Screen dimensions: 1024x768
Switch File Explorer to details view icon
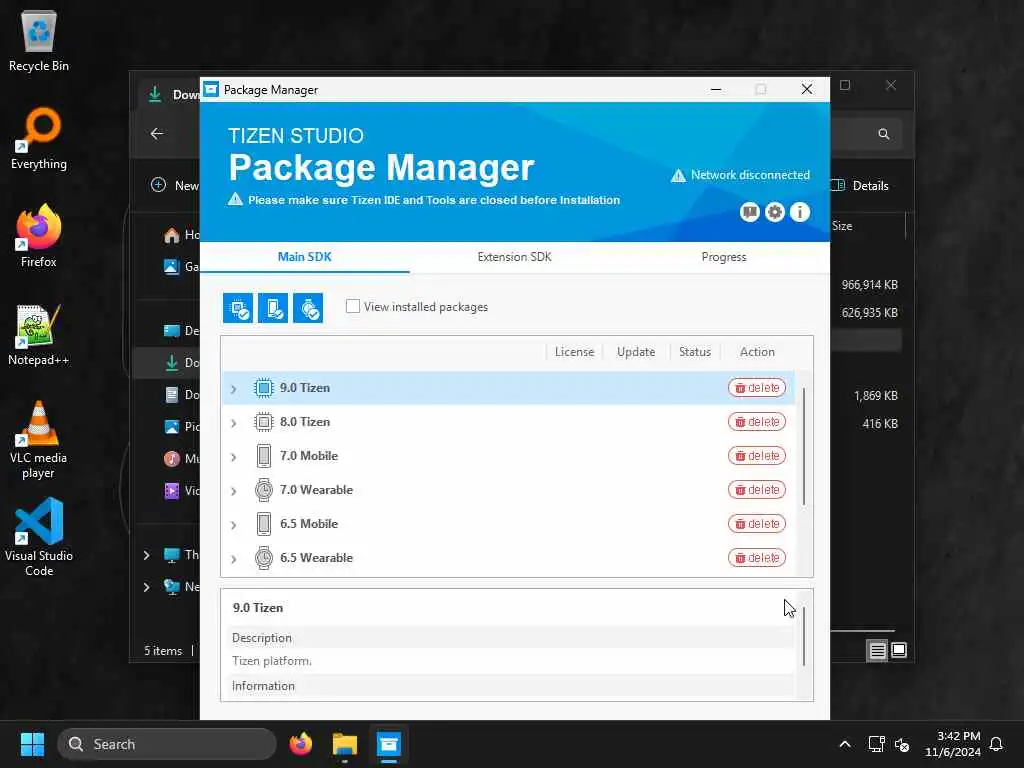[877, 650]
